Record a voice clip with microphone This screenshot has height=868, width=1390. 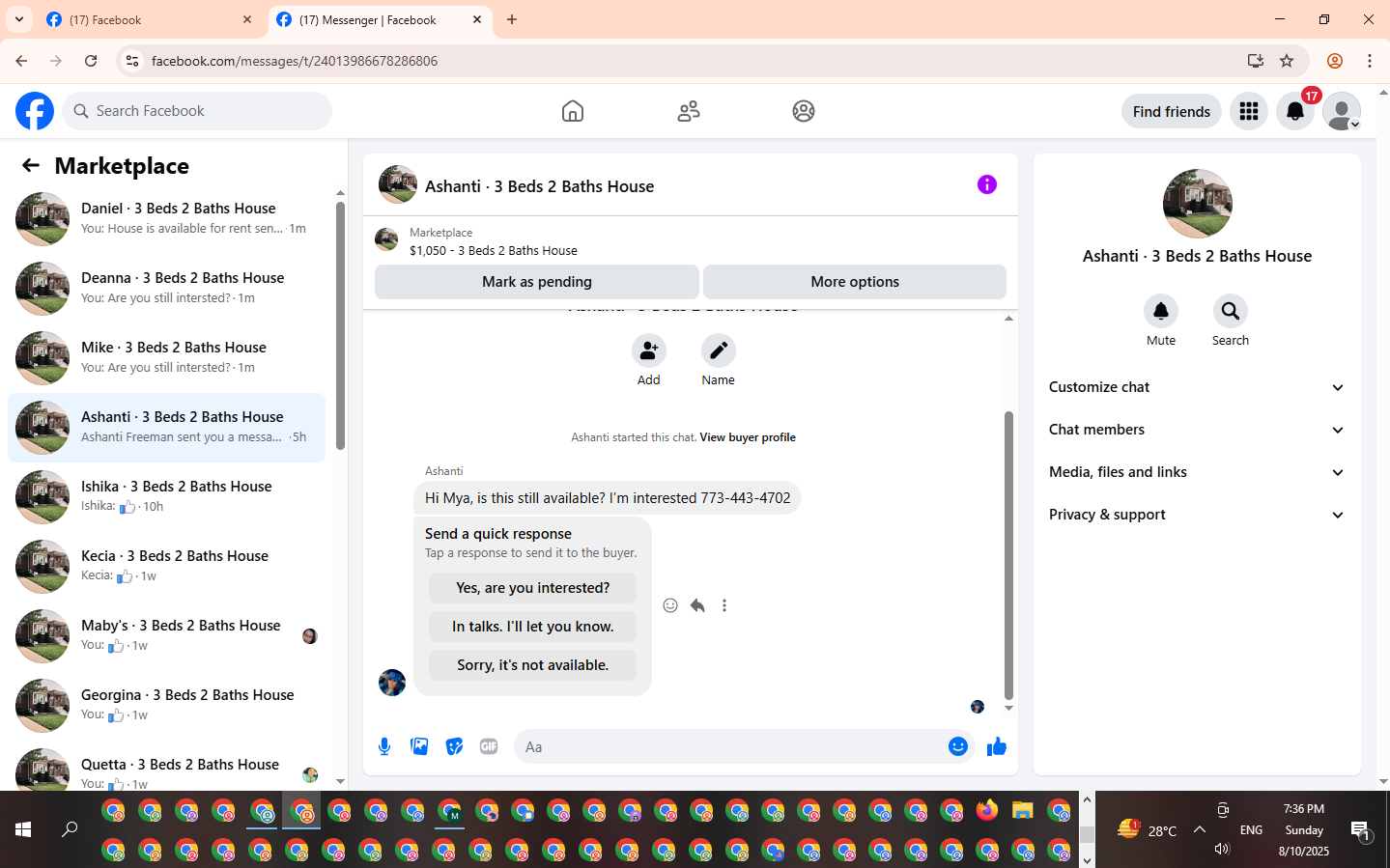pos(384,746)
